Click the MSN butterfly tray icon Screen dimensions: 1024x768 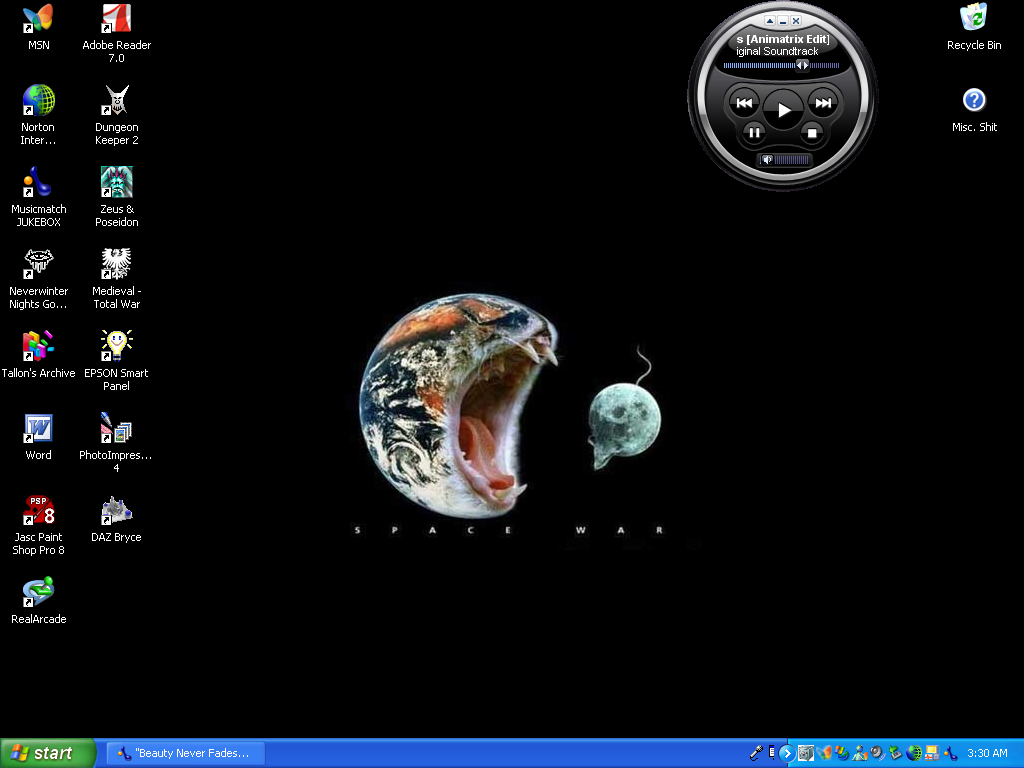[x=824, y=754]
